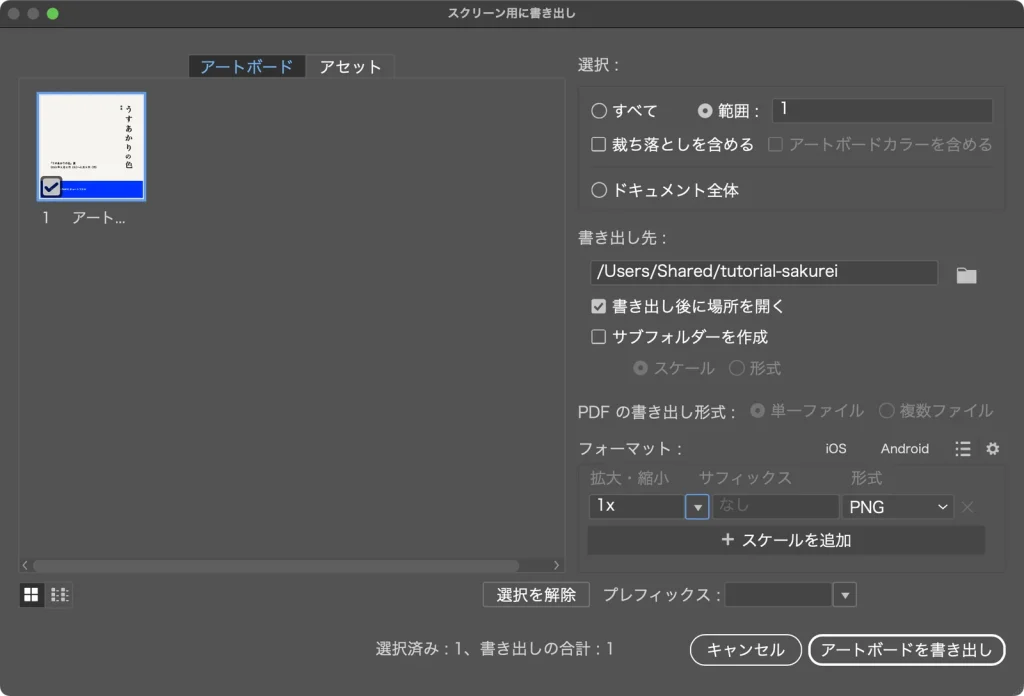This screenshot has width=1024, height=696.
Task: Click the left scroll arrow
Action: click(x=25, y=565)
